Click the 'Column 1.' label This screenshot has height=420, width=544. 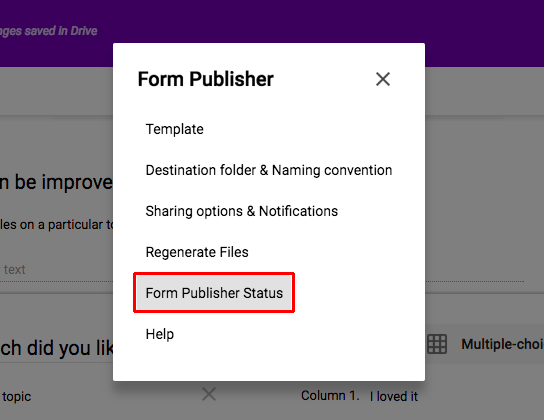pyautogui.click(x=330, y=395)
